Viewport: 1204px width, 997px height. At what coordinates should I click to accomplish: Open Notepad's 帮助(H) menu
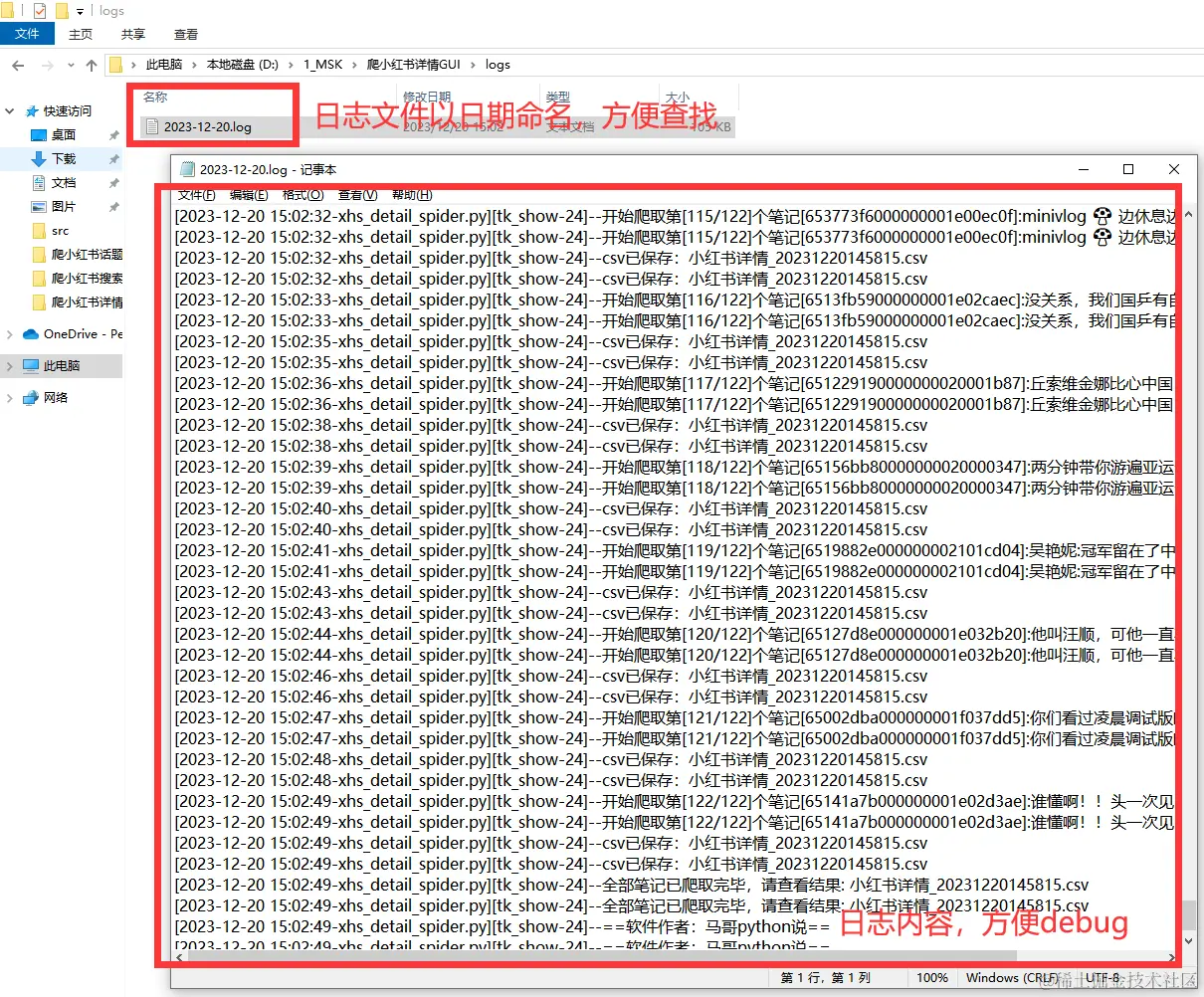tap(412, 195)
